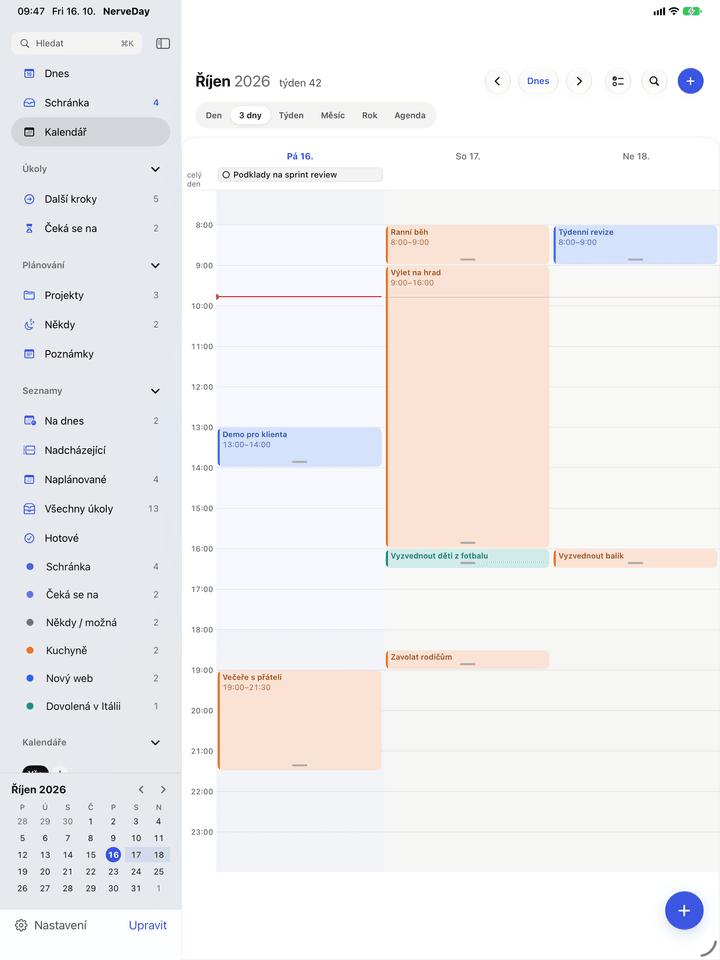Screen dimensions: 720x960
Task: Open Na dnes list
Action: point(91,421)
